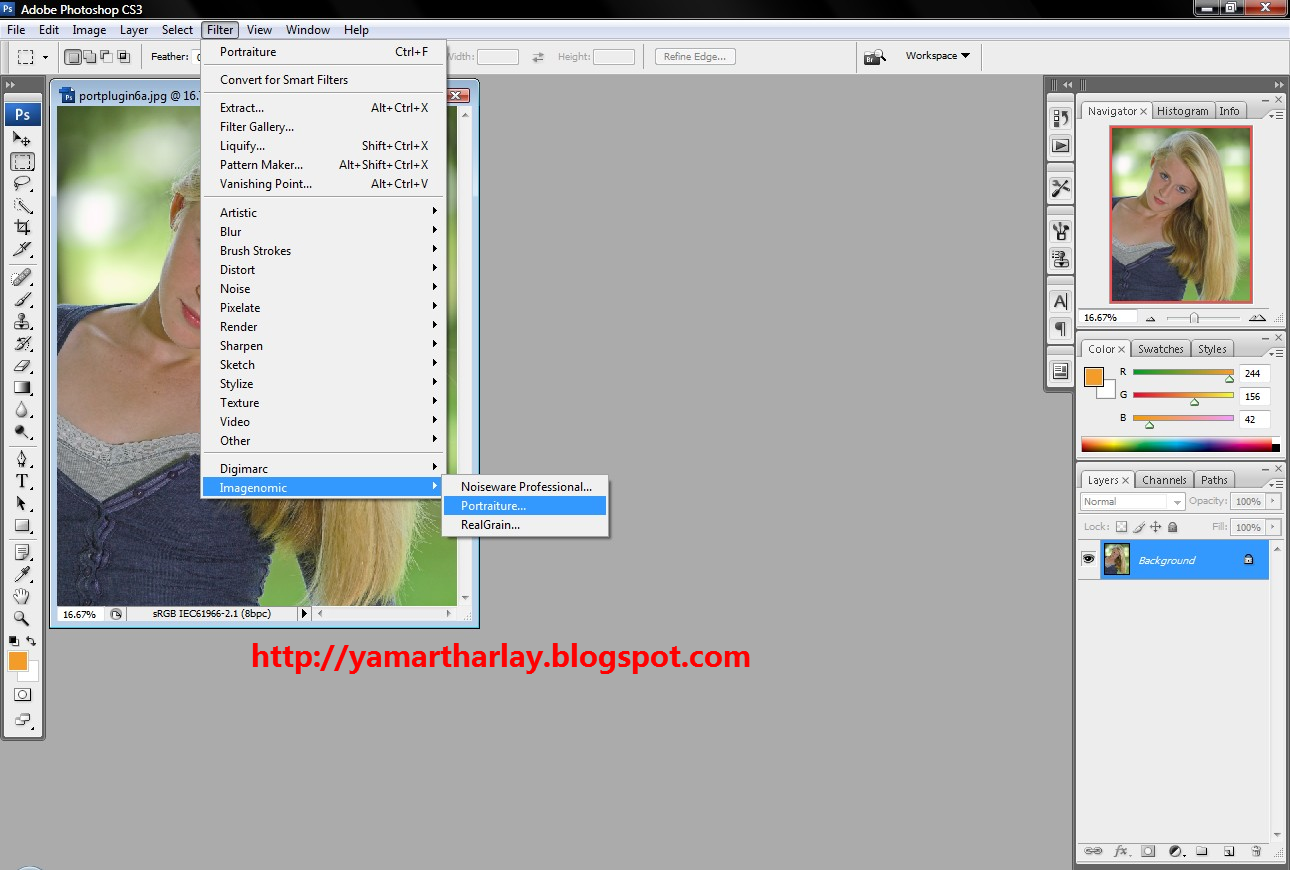Choose Noiseware Professional... entry
The height and width of the screenshot is (870, 1290).
(x=525, y=487)
